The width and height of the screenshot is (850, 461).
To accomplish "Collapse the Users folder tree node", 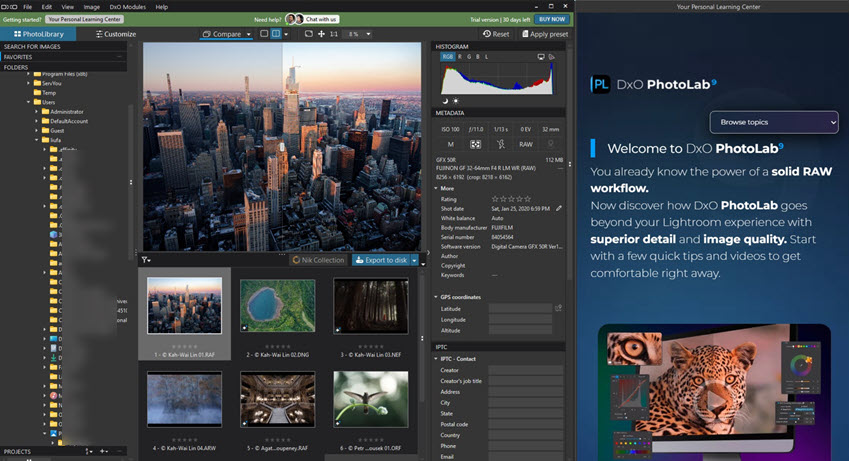I will [29, 102].
